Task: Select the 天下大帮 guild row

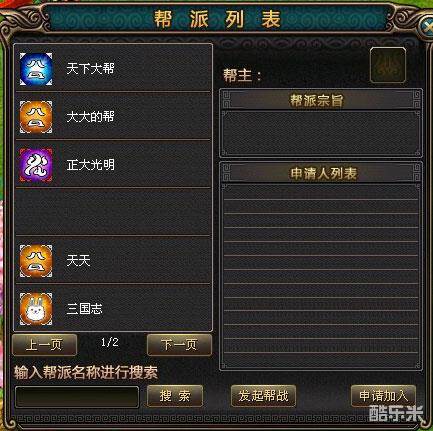Action: click(x=113, y=68)
